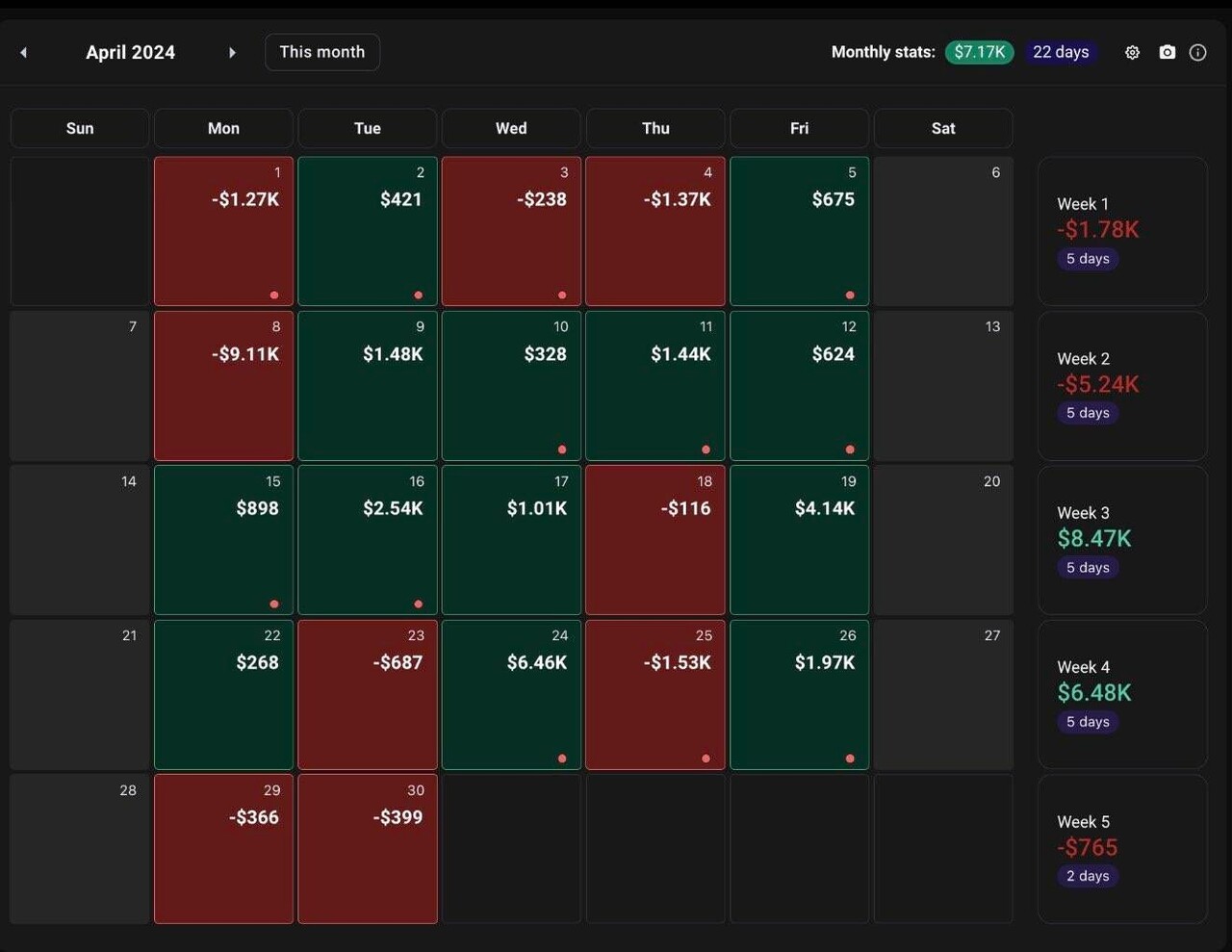
Task: Select the Week 4 summary card
Action: point(1122,695)
